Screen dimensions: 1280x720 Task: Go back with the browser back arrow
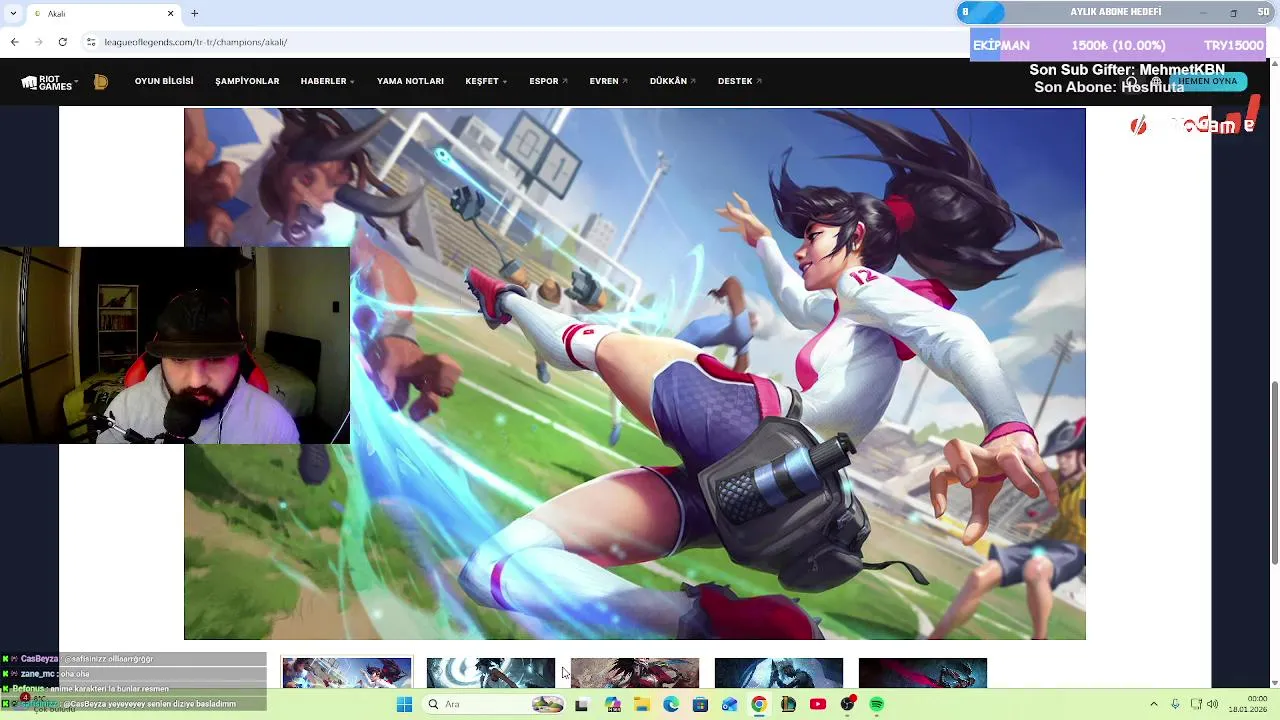[x=14, y=42]
